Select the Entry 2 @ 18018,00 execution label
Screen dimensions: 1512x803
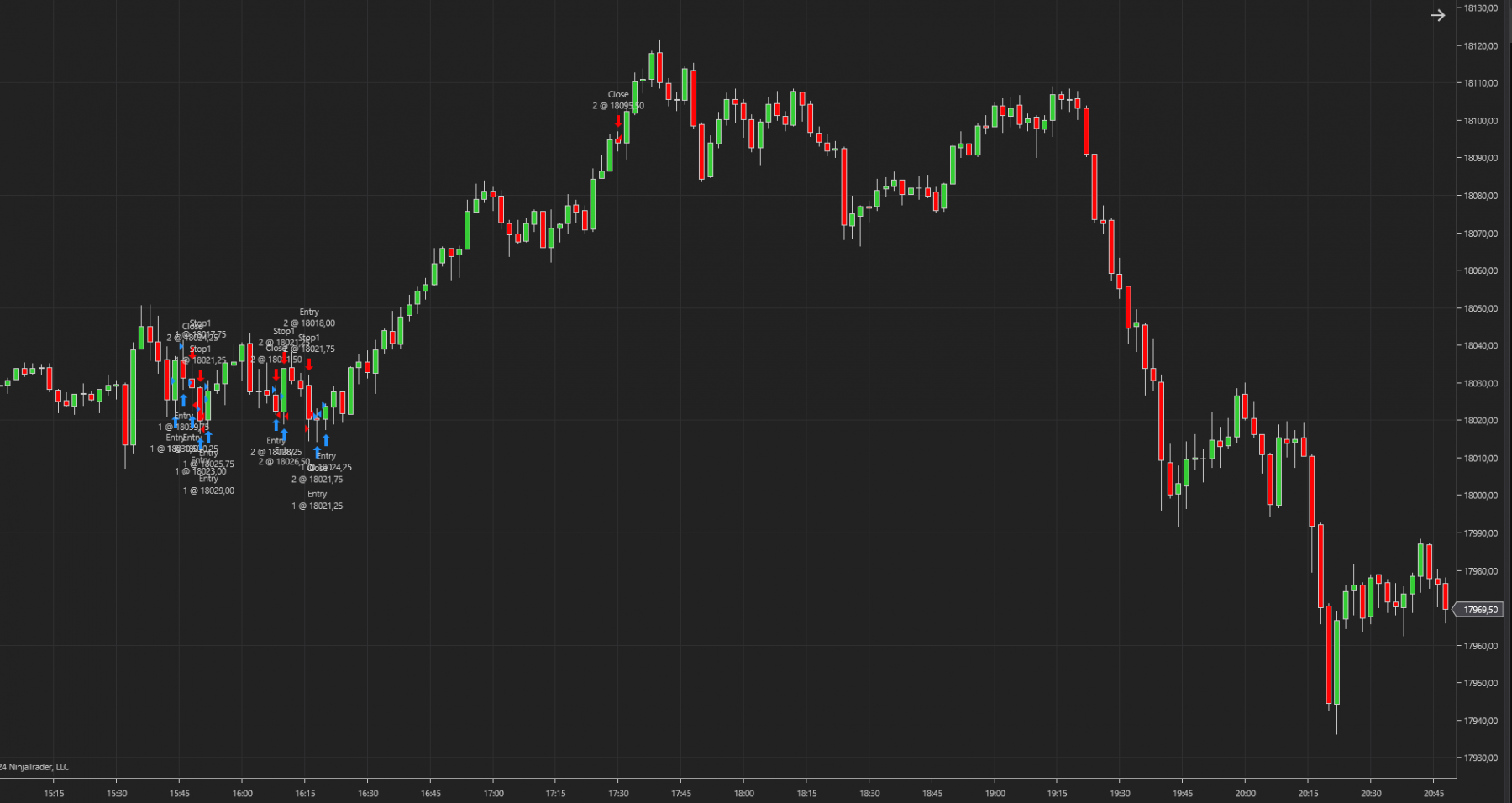click(x=309, y=318)
